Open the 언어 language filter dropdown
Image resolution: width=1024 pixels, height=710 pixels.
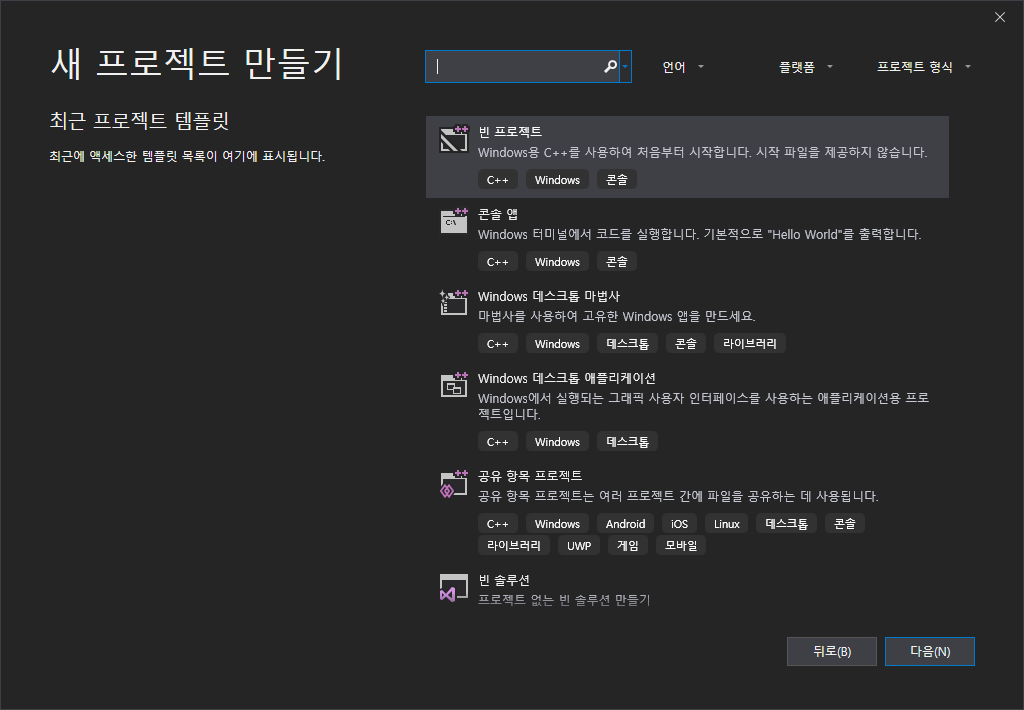tap(682, 67)
